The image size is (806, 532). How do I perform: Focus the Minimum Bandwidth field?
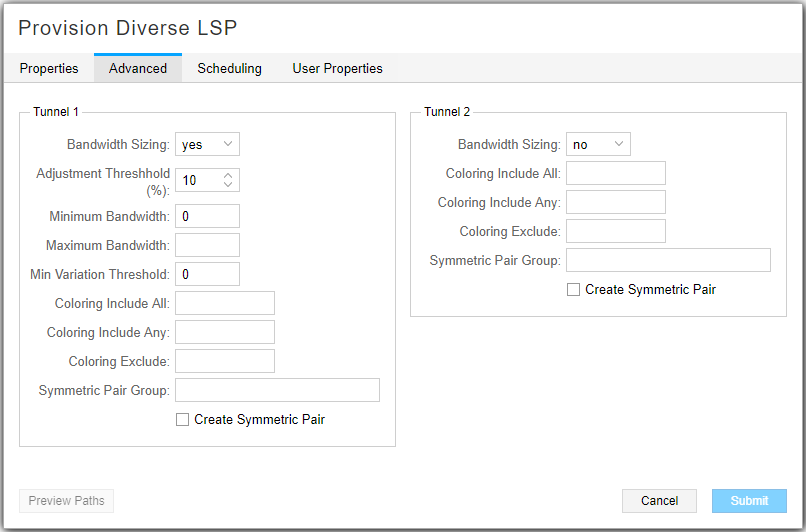[x=207, y=216]
